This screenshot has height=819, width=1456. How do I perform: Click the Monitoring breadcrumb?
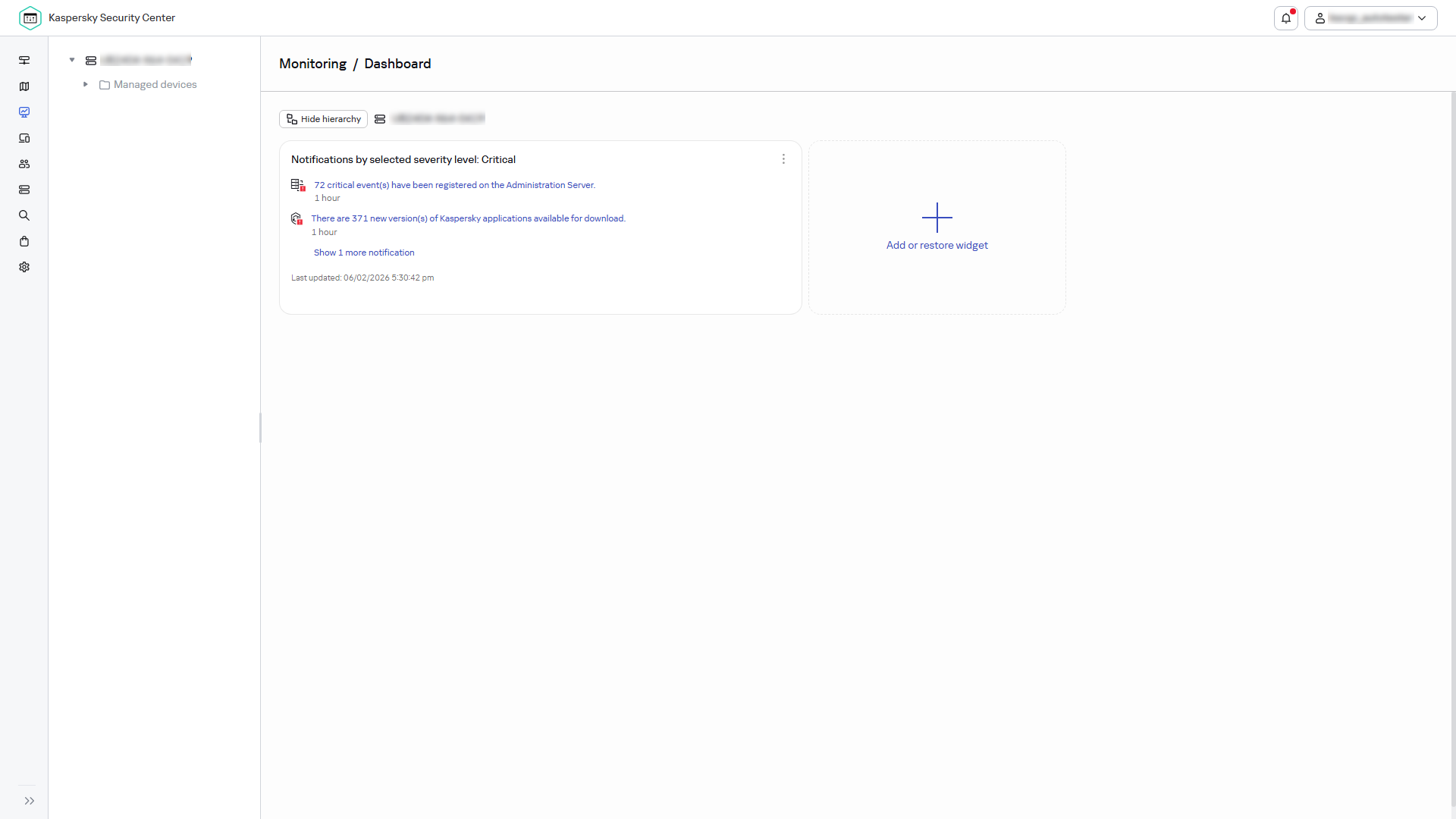coord(312,64)
